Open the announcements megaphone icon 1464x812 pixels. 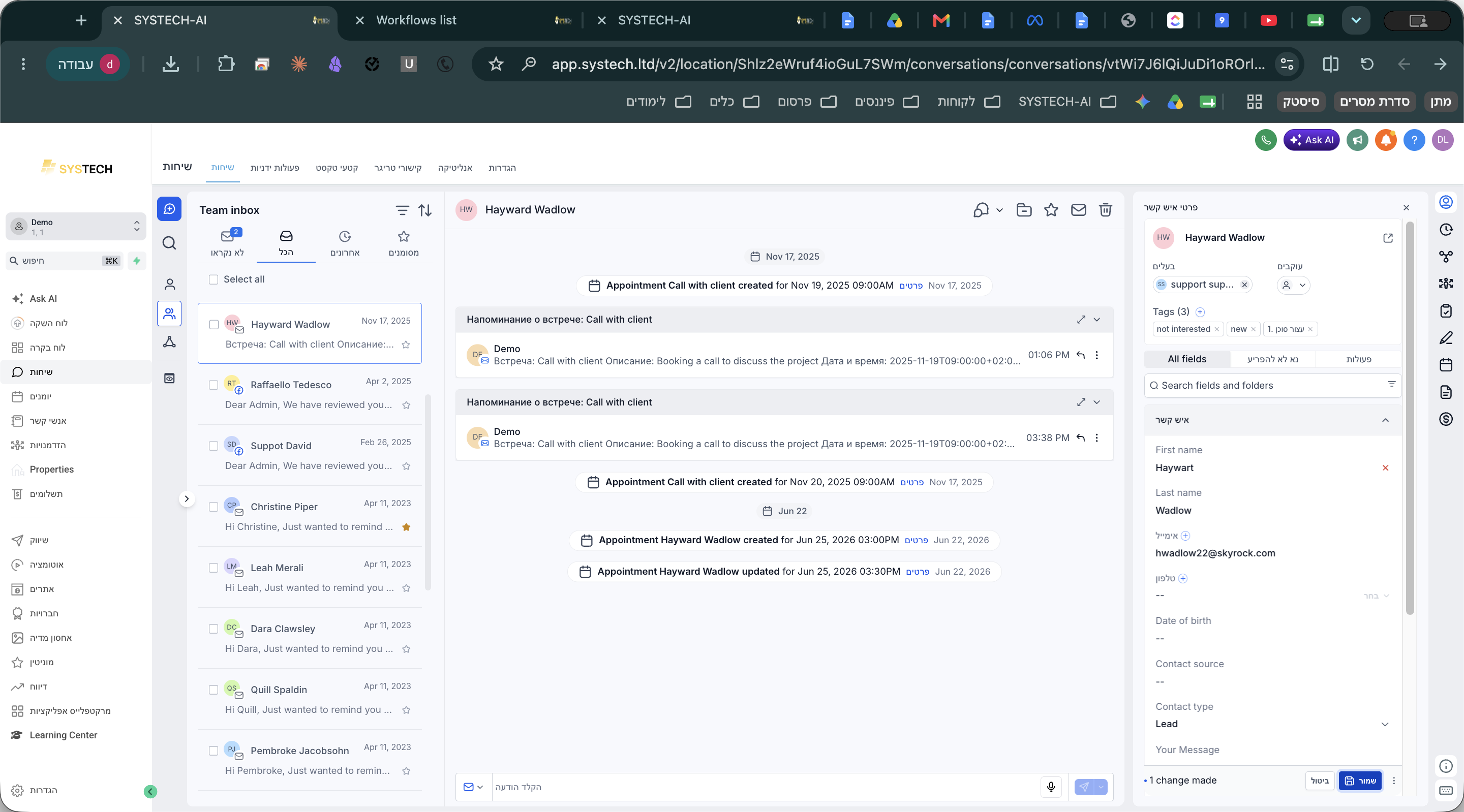pyautogui.click(x=1357, y=140)
